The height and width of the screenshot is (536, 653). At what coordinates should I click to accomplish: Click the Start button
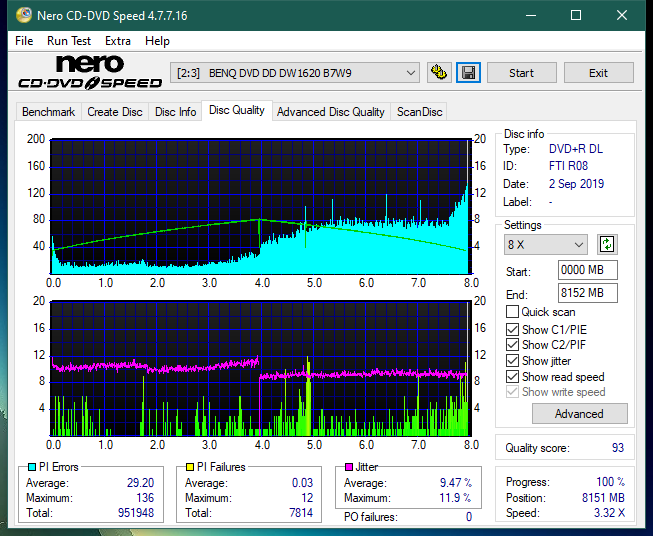click(521, 73)
